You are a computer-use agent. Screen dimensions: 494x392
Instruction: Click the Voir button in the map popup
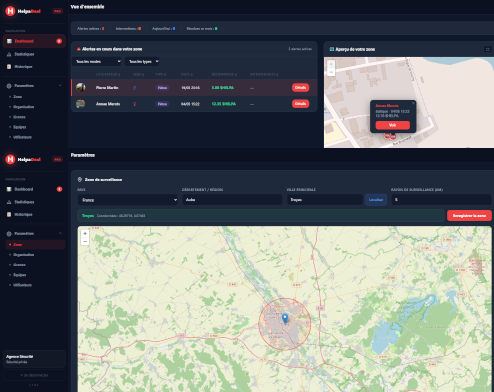click(x=393, y=125)
